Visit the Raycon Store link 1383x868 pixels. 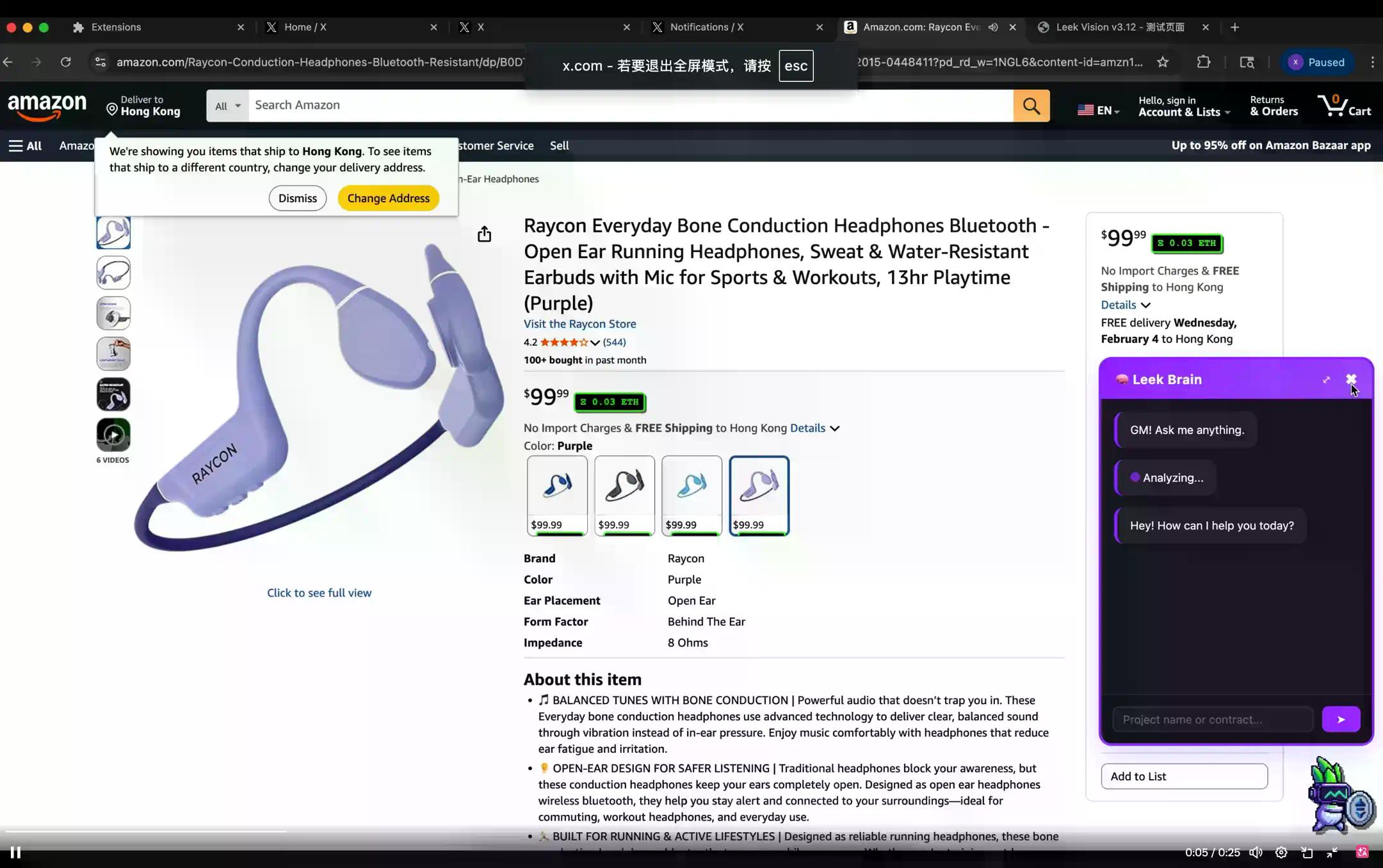pyautogui.click(x=579, y=324)
